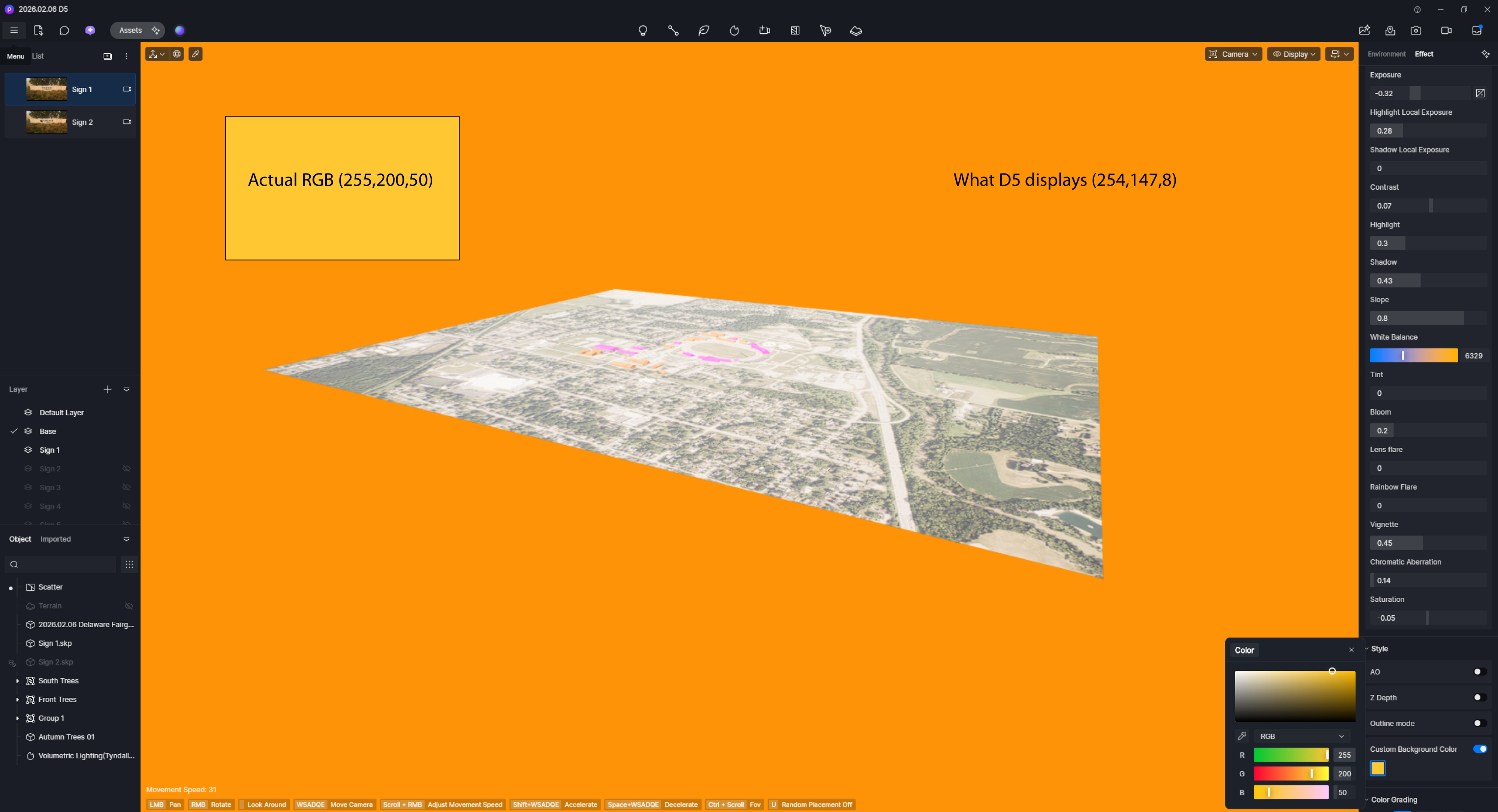The height and width of the screenshot is (812, 1498).
Task: Click the flame effects tool icon
Action: tap(734, 31)
